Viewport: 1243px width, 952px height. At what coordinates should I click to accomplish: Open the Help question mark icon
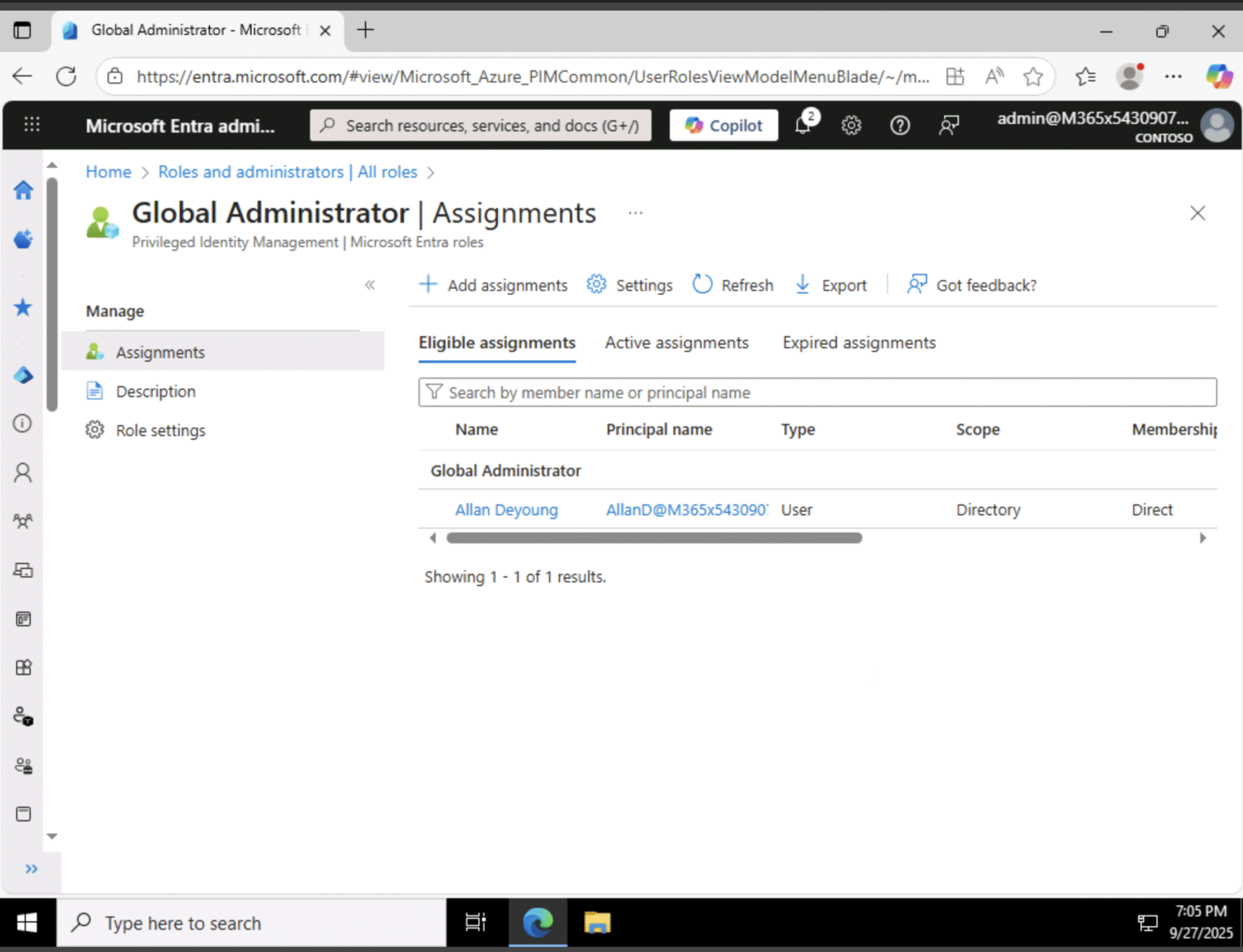click(900, 125)
